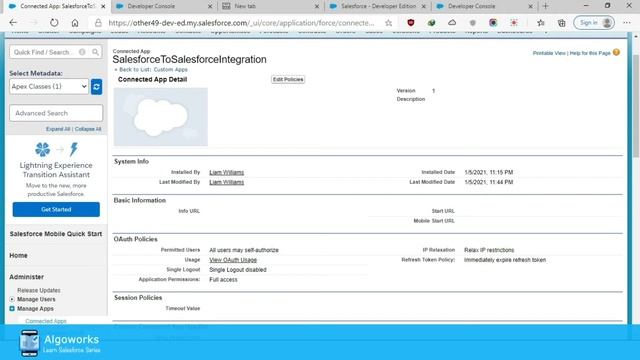Open the Help for this Page link
640x360 pixels.
tap(590, 53)
